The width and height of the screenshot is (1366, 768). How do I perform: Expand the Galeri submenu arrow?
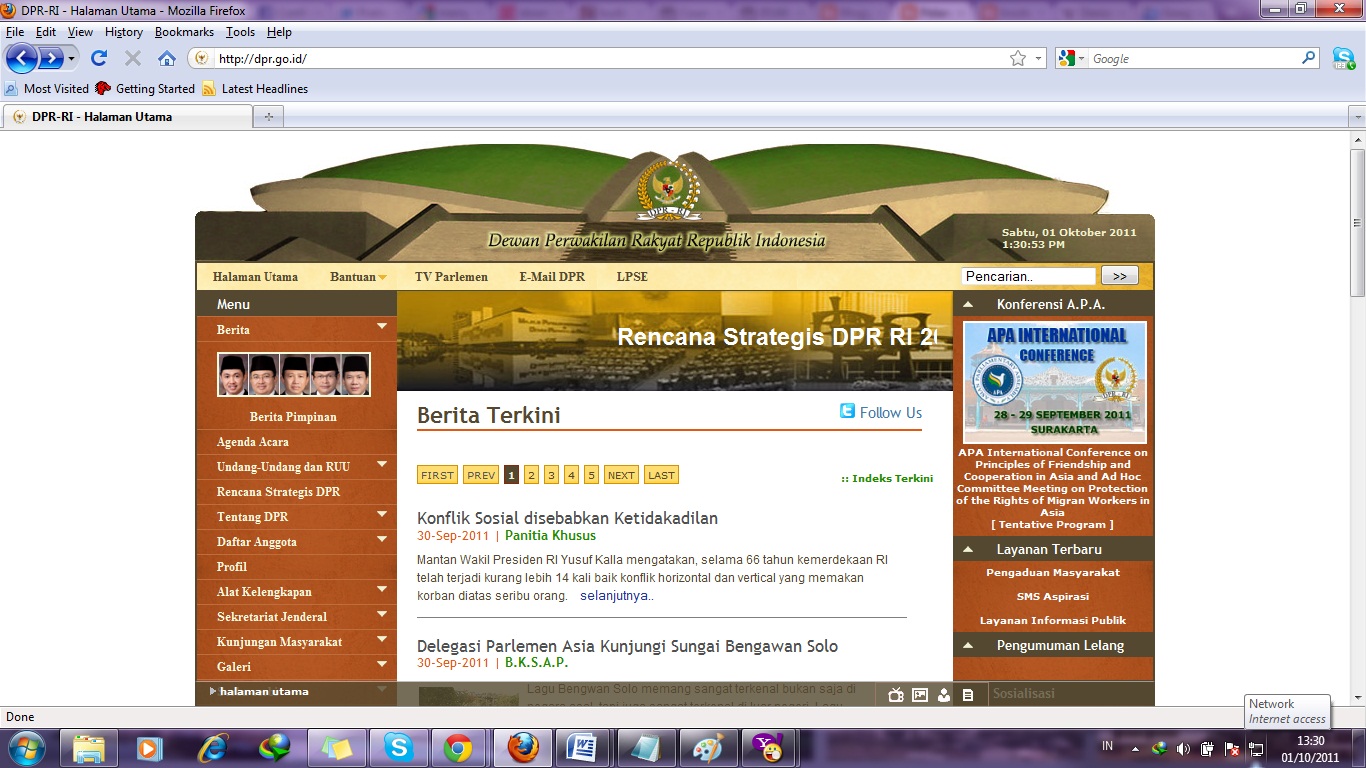point(381,664)
